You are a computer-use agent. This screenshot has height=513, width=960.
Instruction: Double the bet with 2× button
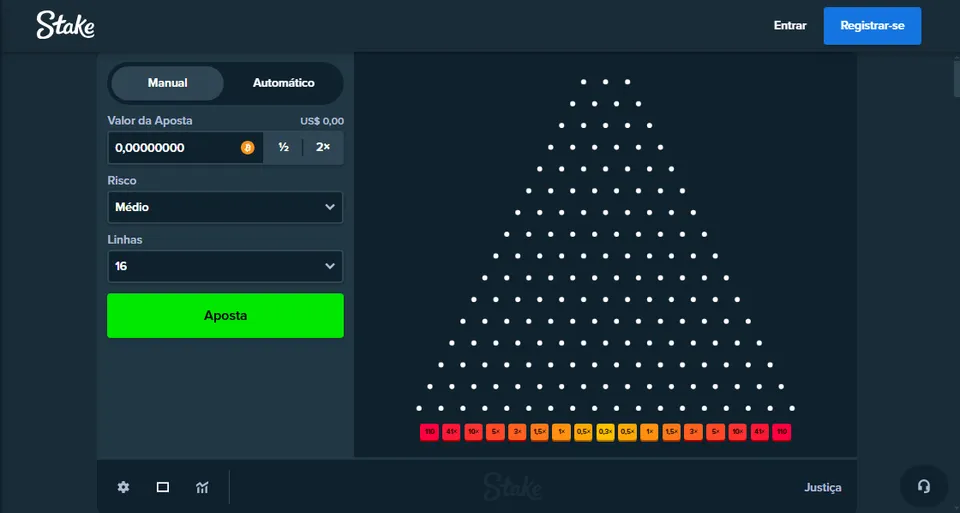[x=323, y=148]
